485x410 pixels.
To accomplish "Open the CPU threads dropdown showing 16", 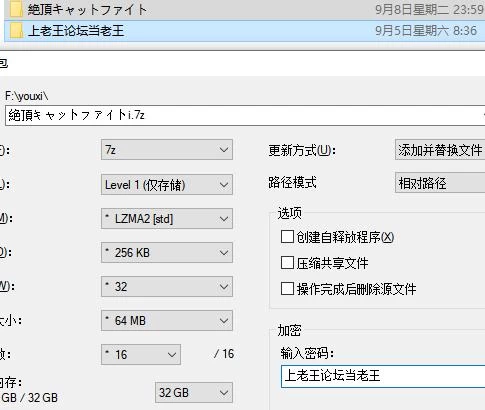I will pyautogui.click(x=141, y=354).
